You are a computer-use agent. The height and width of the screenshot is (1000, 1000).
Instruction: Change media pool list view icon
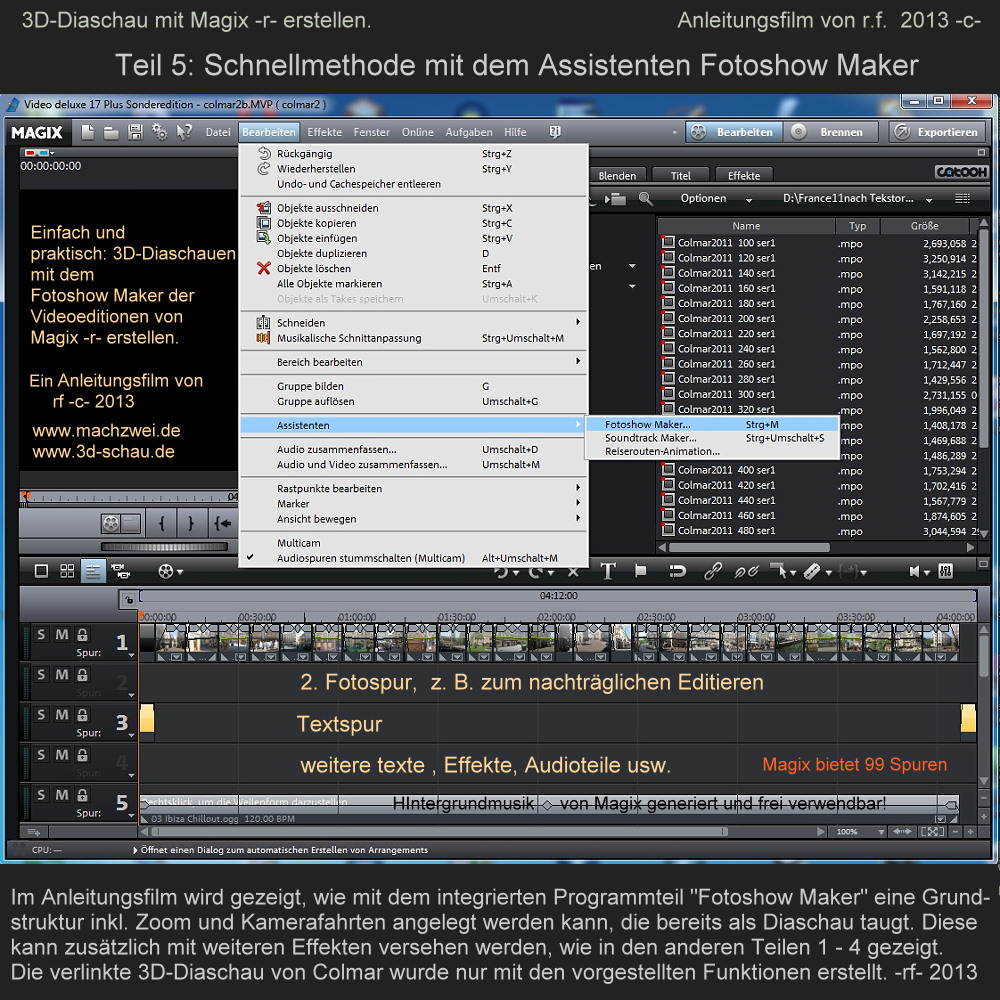coord(962,198)
